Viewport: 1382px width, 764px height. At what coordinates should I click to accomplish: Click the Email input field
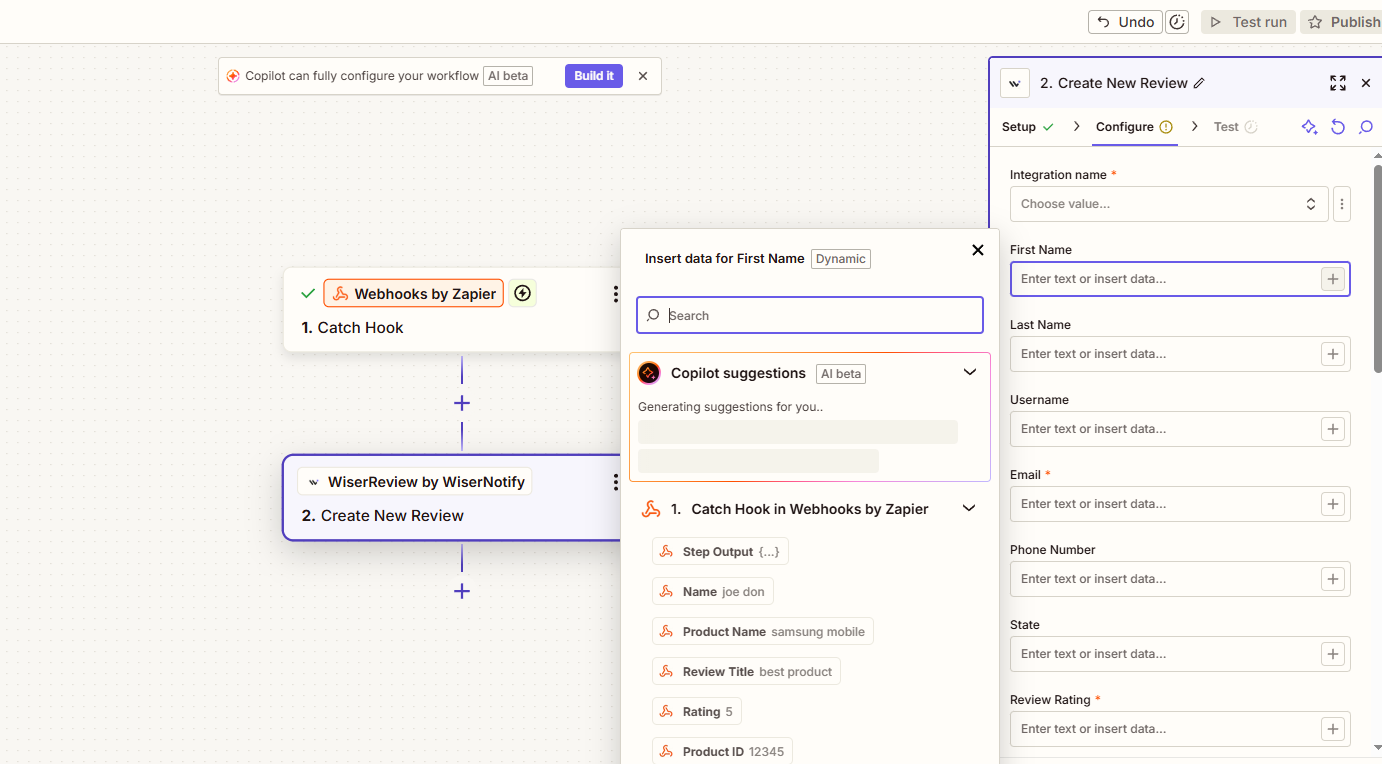1164,504
